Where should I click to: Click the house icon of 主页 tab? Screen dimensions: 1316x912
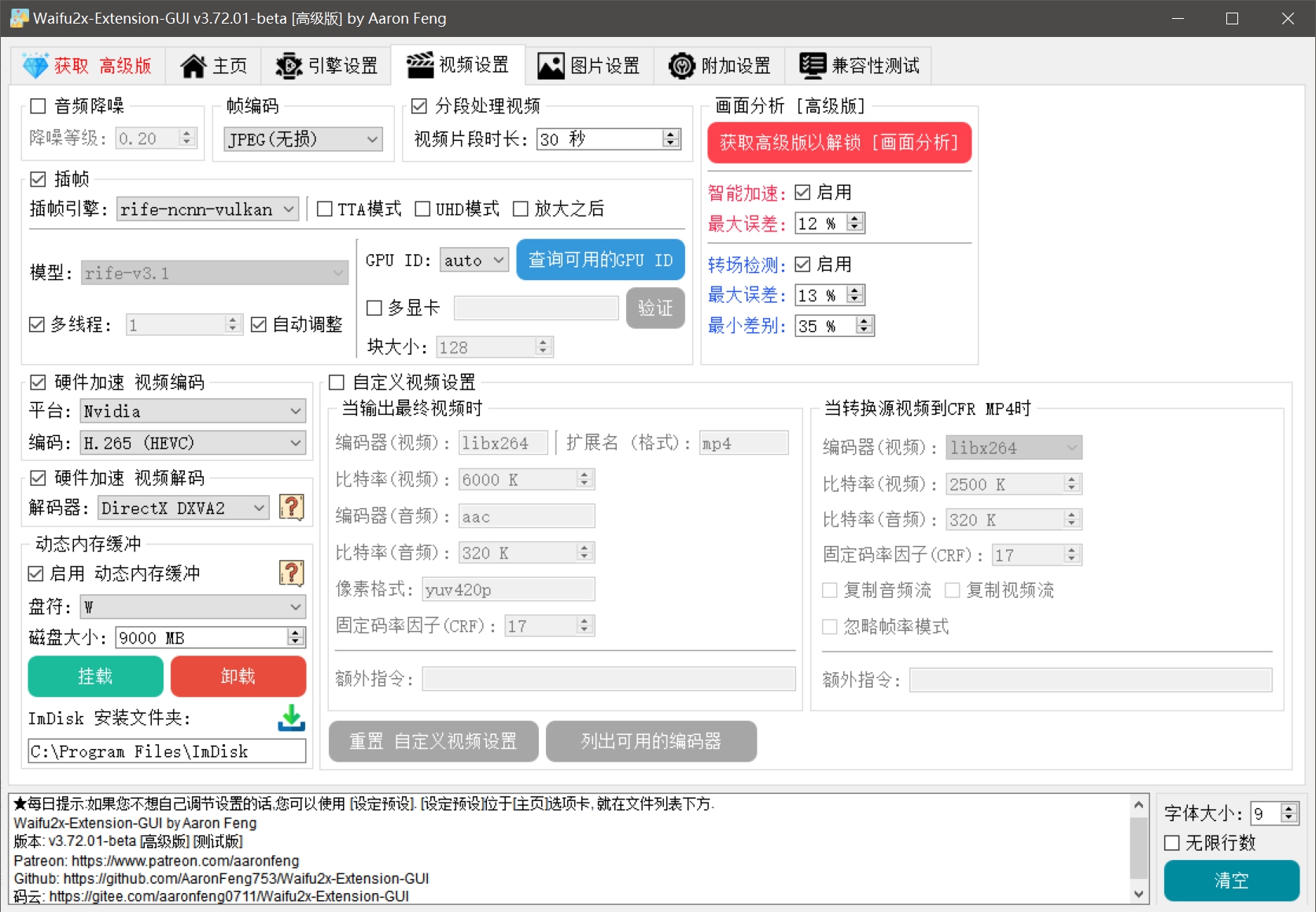pyautogui.click(x=194, y=65)
